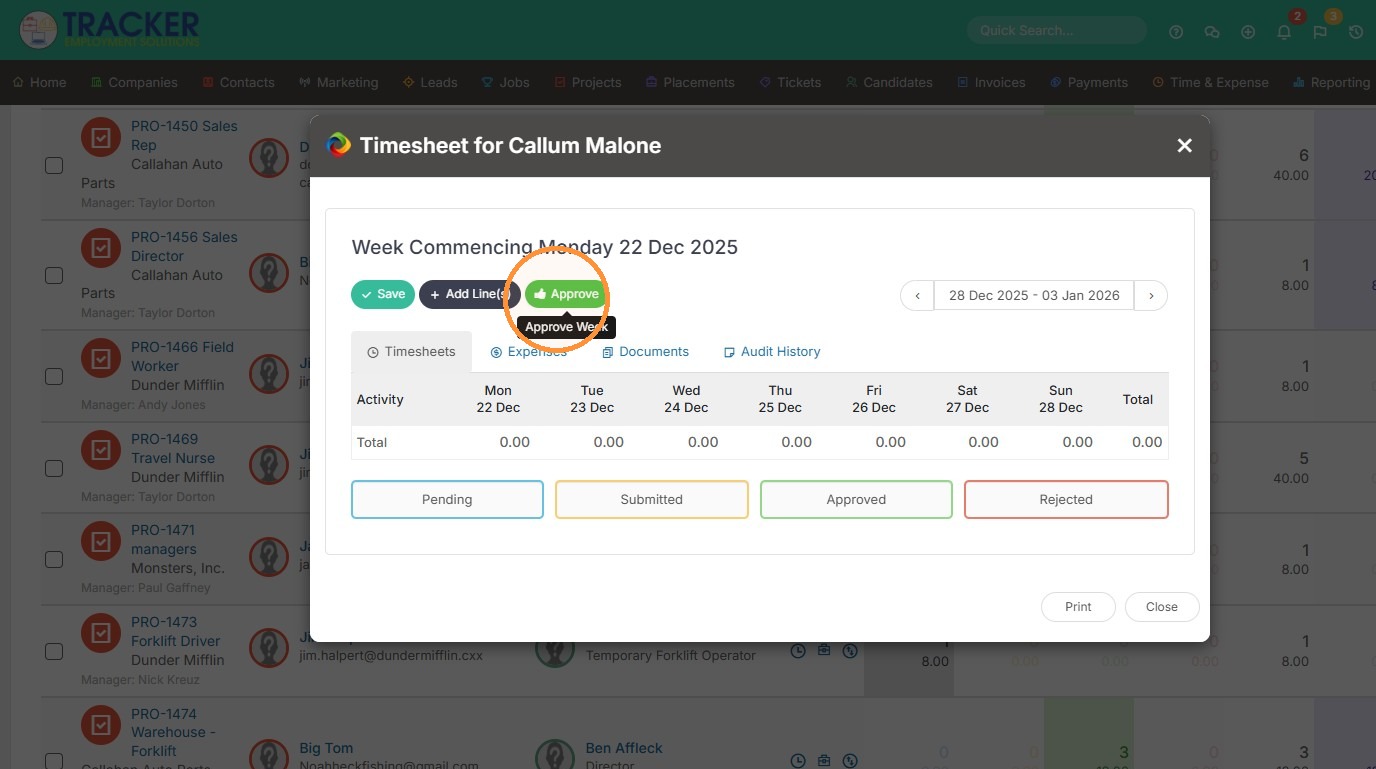Click the clock icon in the PRO-1474 row
The image size is (1376, 769).
pyautogui.click(x=798, y=761)
